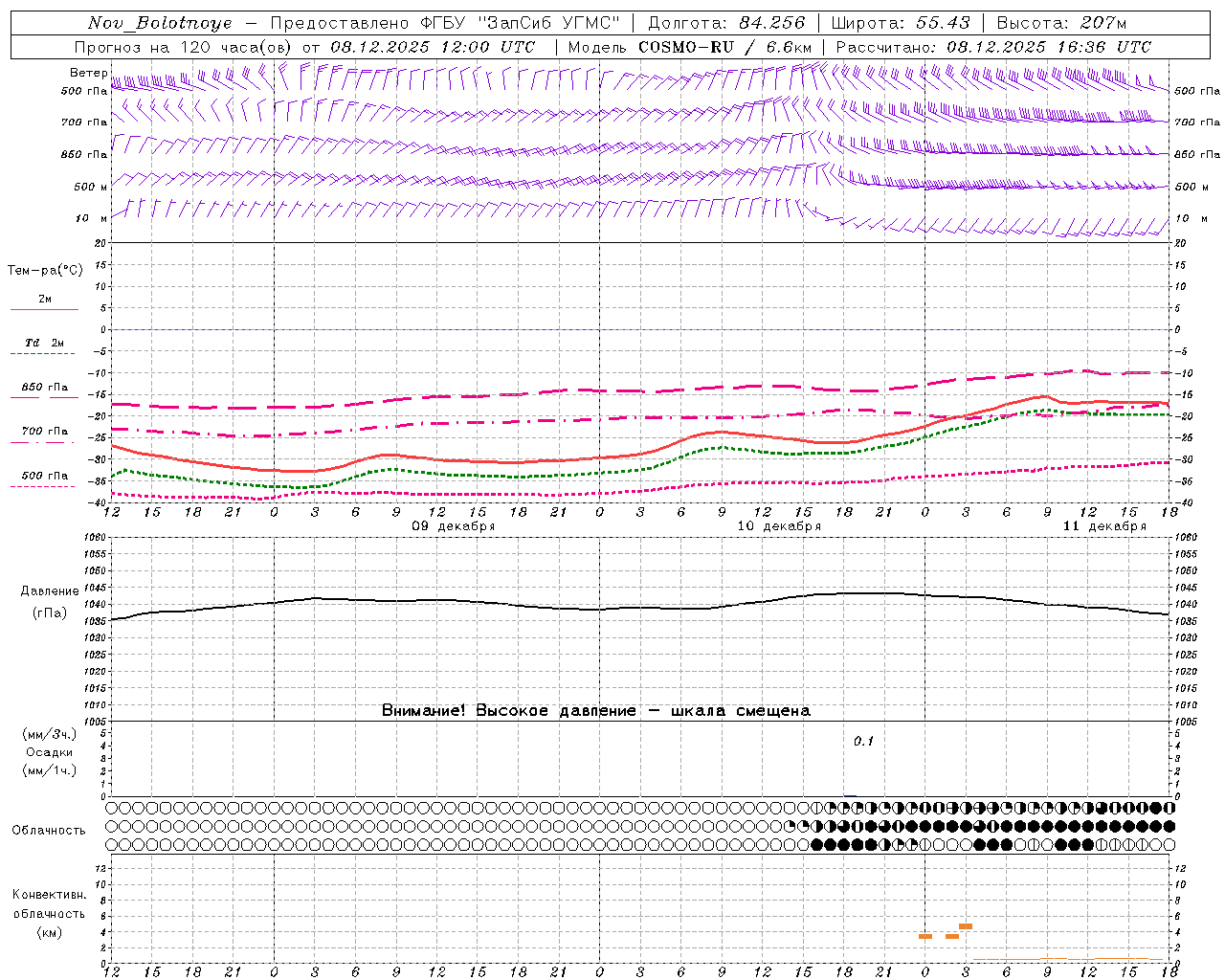Click the (мм/1ч.) precipitation label
1225x980 pixels.
pyautogui.click(x=49, y=770)
